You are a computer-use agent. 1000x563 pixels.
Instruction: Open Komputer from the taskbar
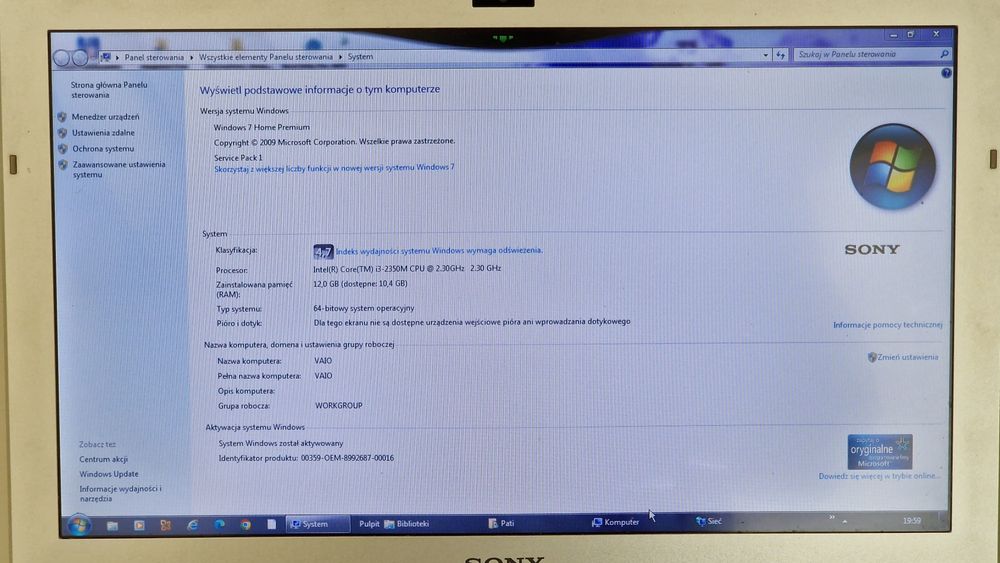coord(615,522)
